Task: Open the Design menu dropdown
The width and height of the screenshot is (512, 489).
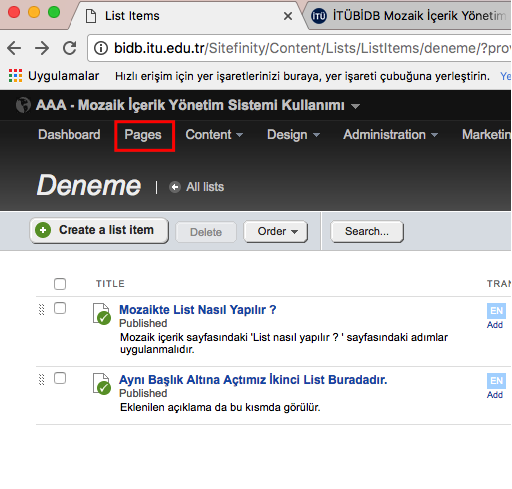Action: (293, 135)
